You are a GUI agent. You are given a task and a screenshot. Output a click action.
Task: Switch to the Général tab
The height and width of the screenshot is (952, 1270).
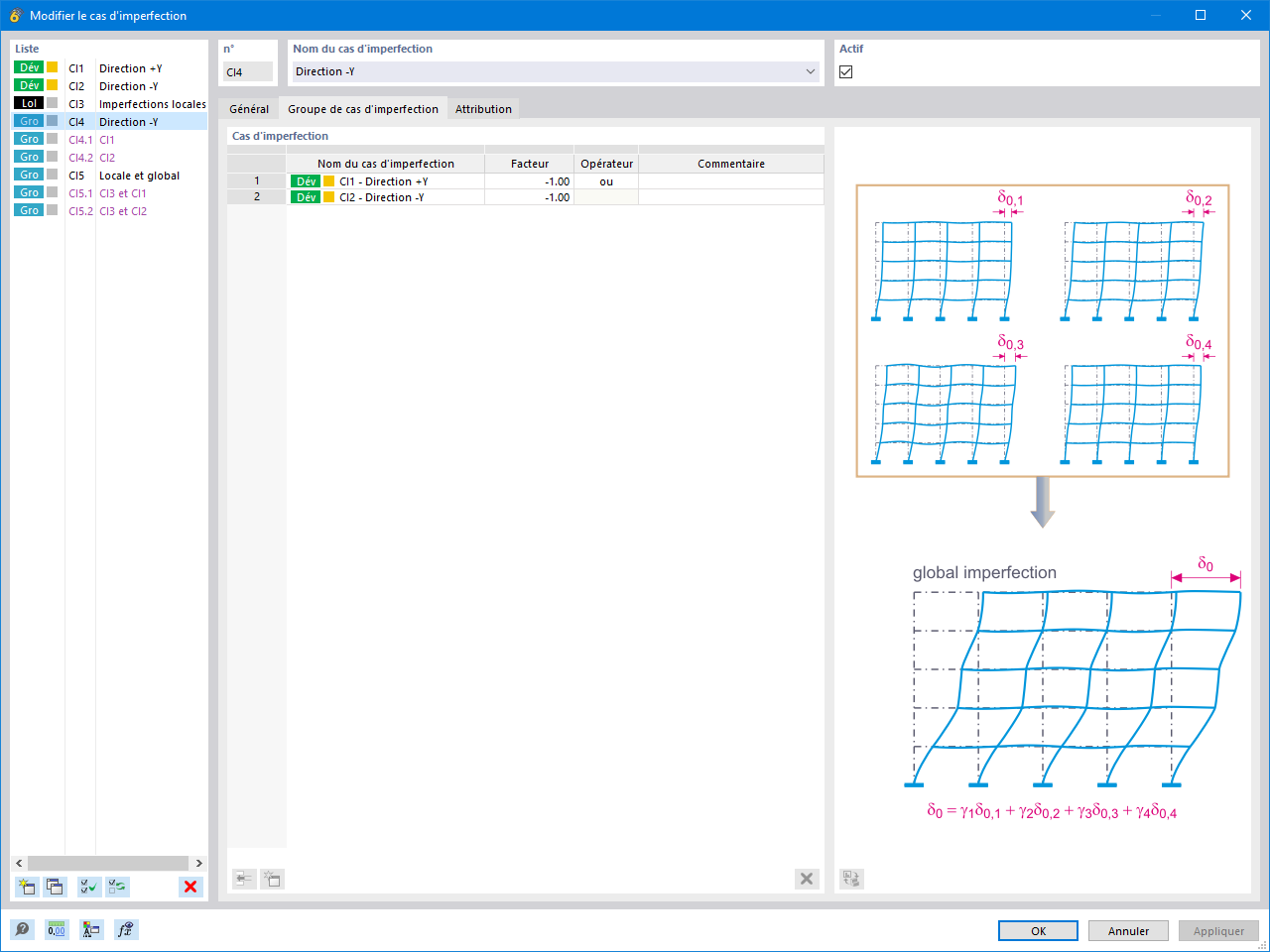pos(249,109)
